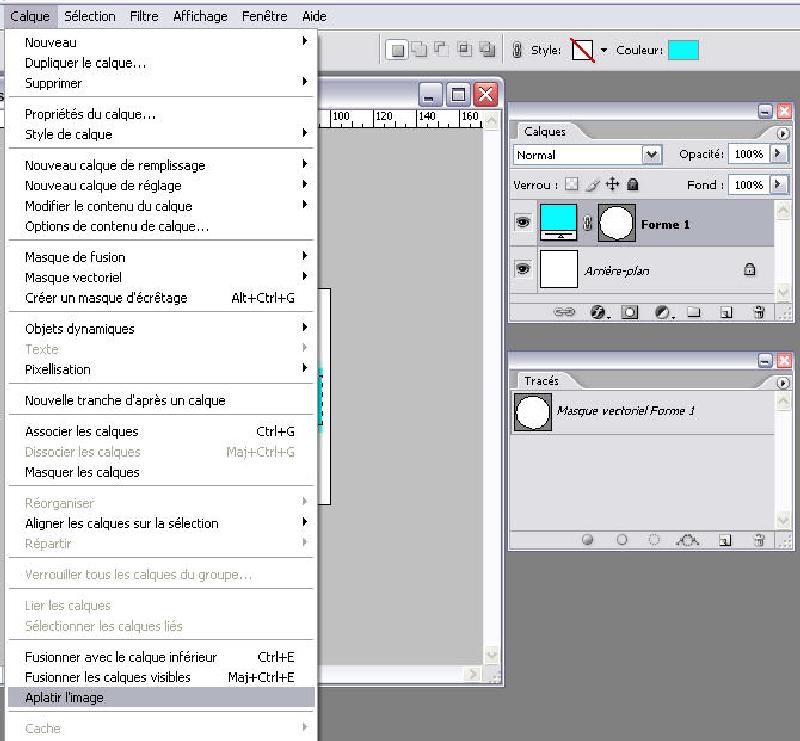Open the Tracés panel options menu
This screenshot has height=741, width=800.
(x=783, y=383)
